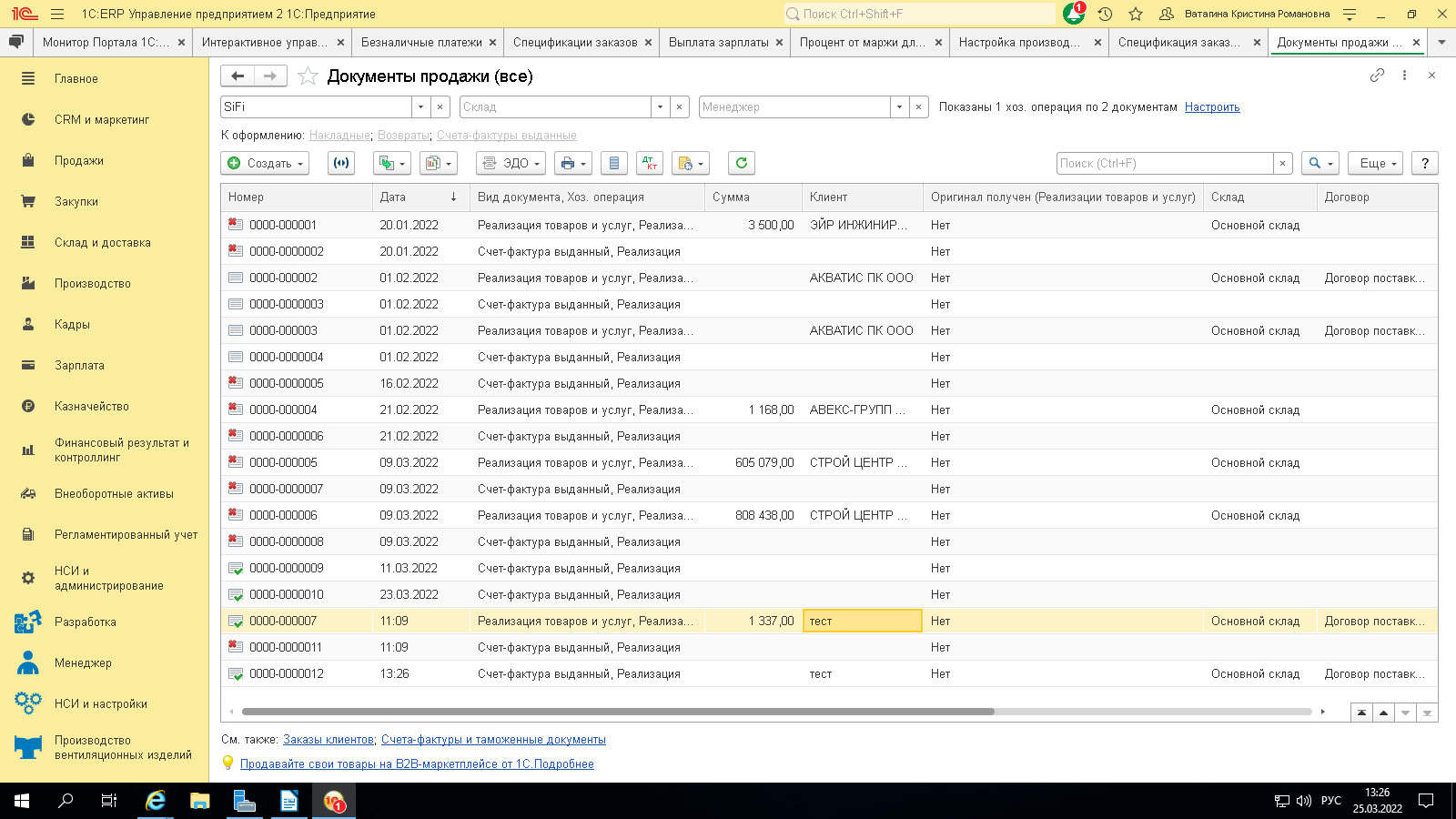The image size is (1456, 819).
Task: Open НСИ и администрирование section
Action: click(x=109, y=579)
